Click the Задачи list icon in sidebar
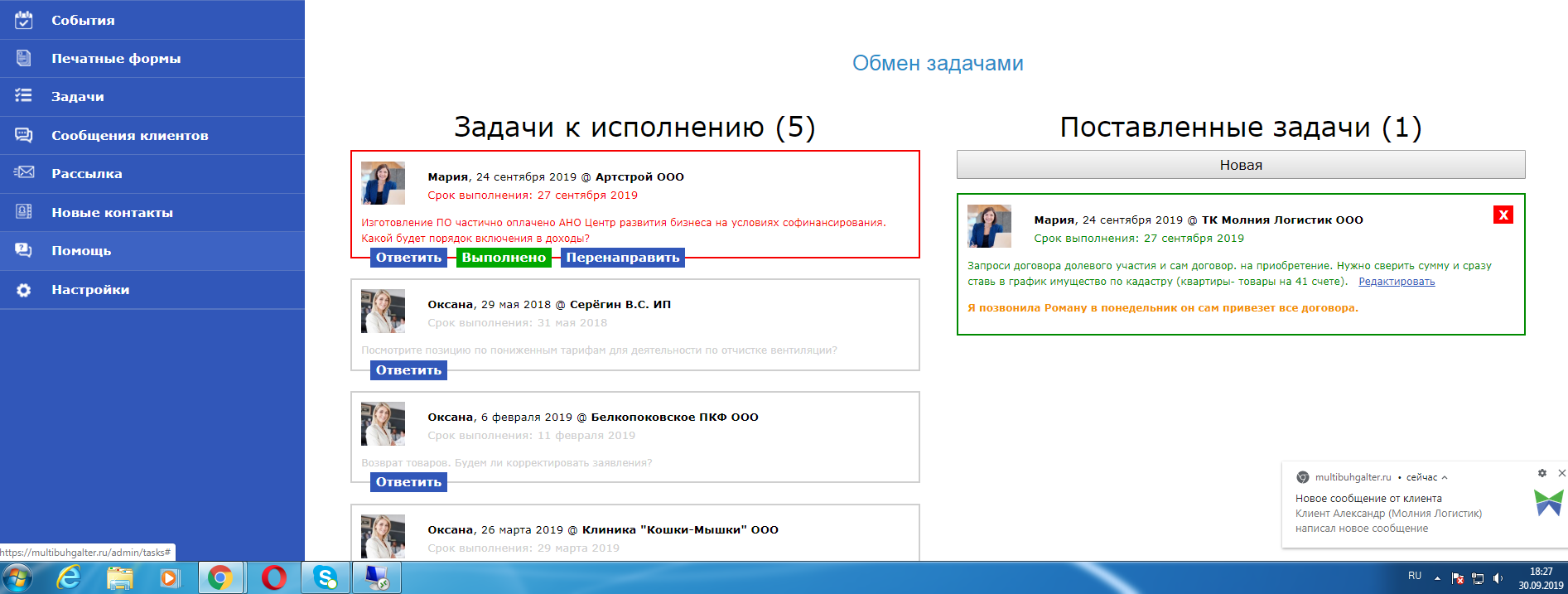Screen dimensions: 1568x594 (x=24, y=96)
